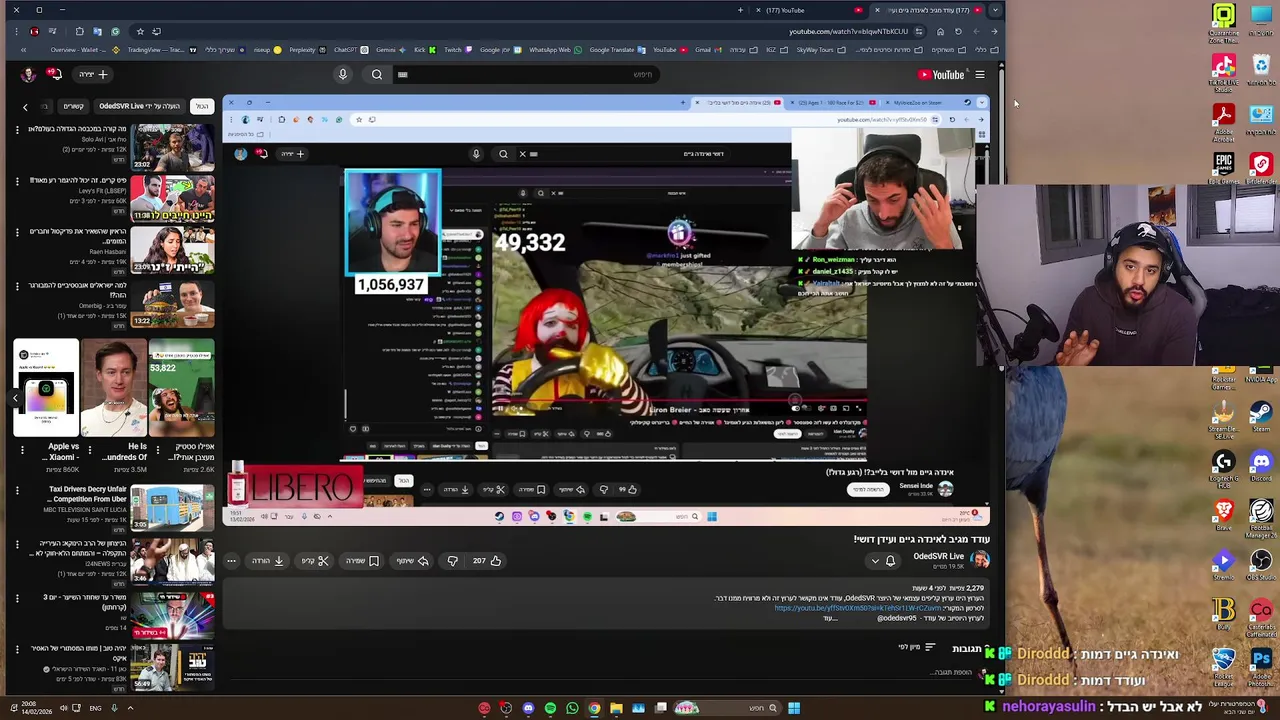The height and width of the screenshot is (720, 1280).
Task: Open the Chrome three-dot menu
Action: [16, 31]
